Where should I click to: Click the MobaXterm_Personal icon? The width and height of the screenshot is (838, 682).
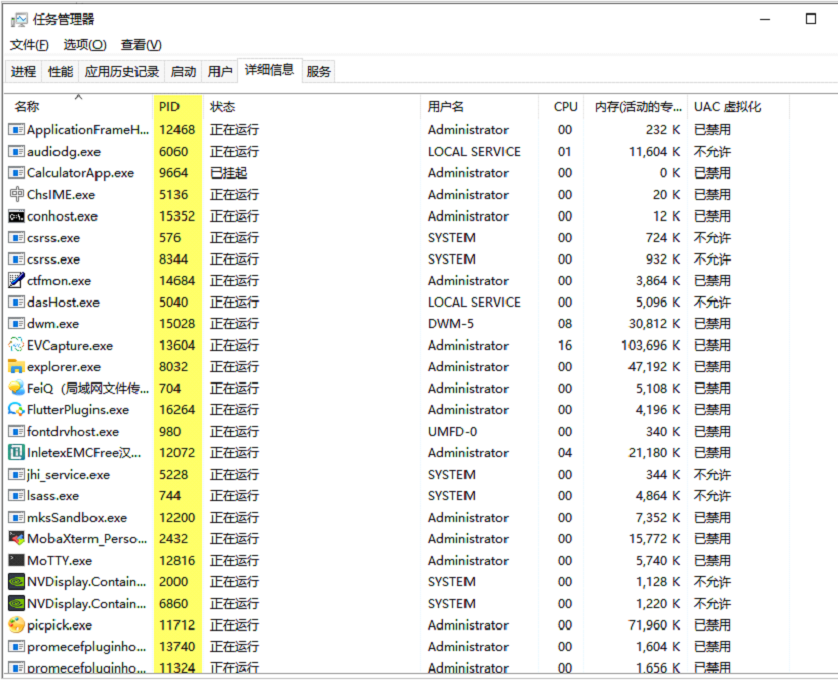point(17,538)
